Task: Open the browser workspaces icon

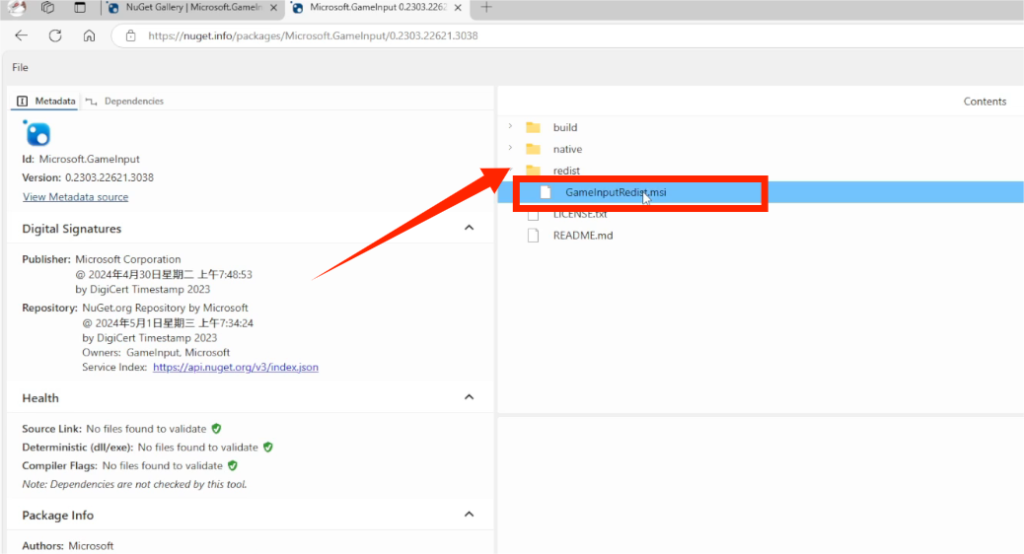Action: point(47,8)
